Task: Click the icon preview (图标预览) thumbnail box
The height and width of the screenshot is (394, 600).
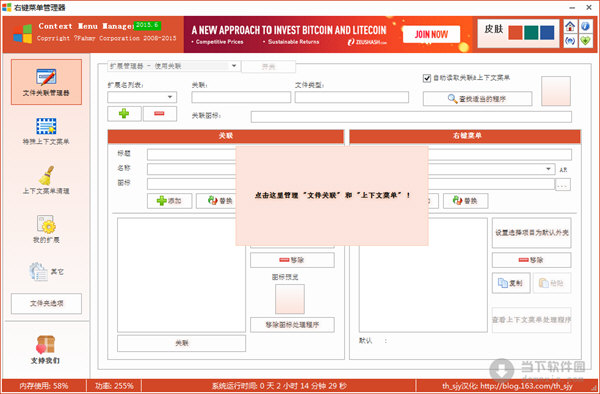Action: click(x=290, y=299)
